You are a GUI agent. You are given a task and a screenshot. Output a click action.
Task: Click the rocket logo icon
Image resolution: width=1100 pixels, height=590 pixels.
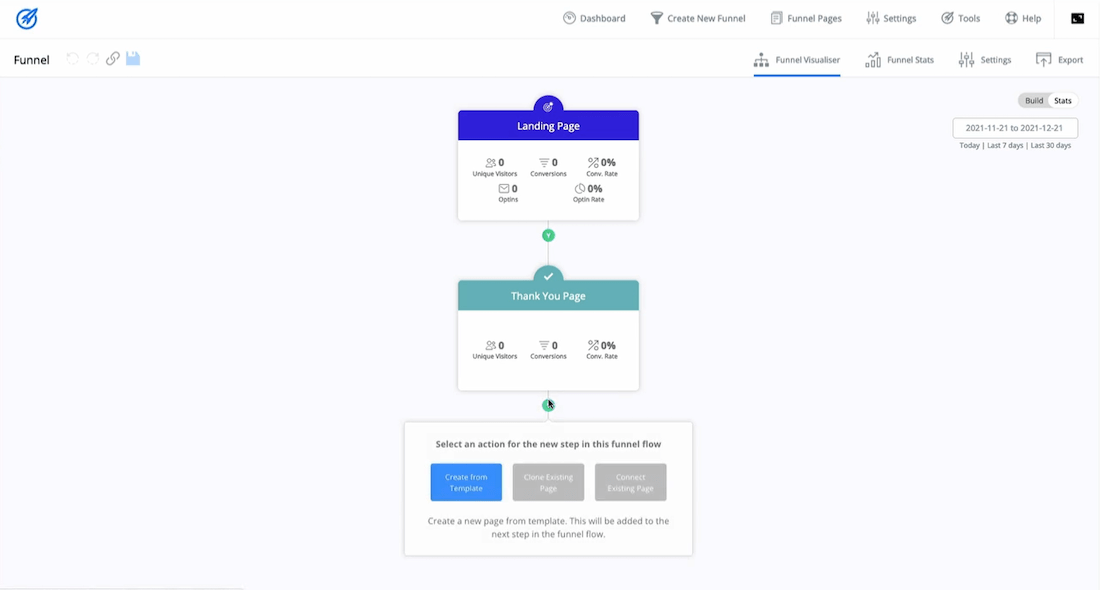click(27, 18)
